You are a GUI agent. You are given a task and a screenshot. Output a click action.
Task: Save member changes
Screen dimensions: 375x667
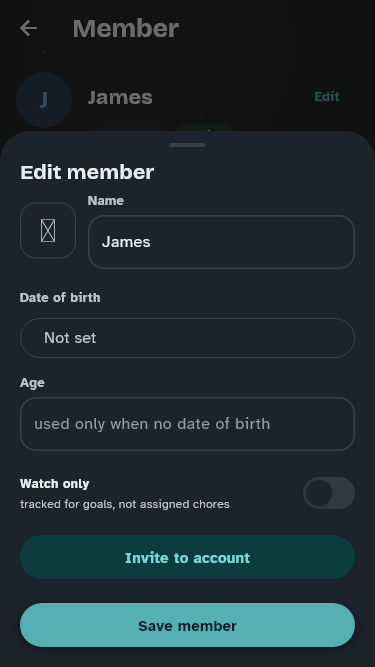click(188, 625)
